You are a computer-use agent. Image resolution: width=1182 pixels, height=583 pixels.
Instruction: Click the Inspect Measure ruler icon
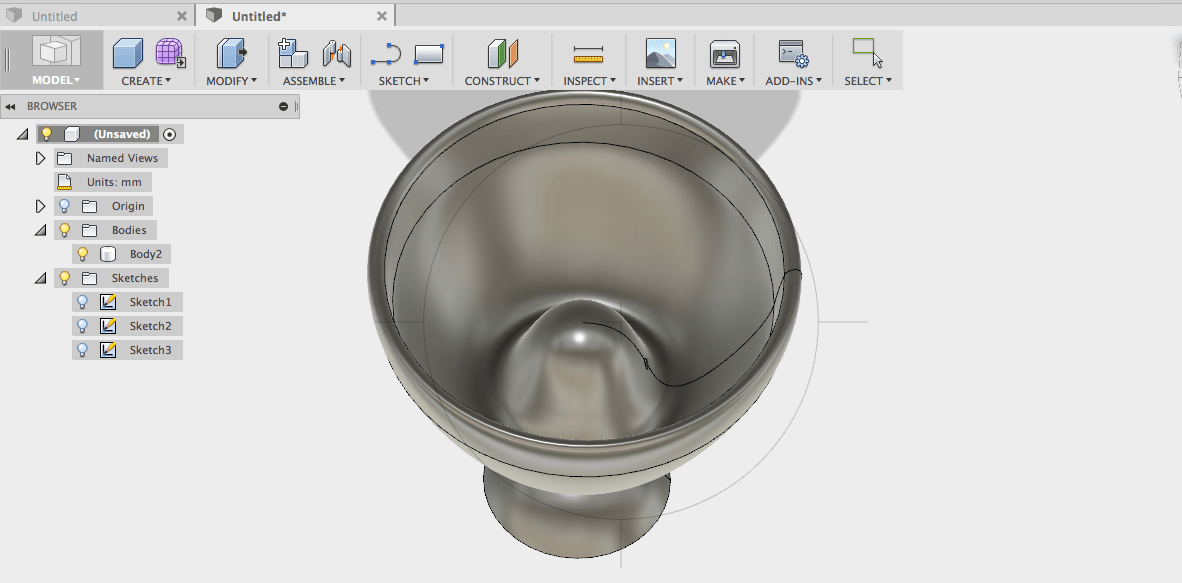coord(589,54)
